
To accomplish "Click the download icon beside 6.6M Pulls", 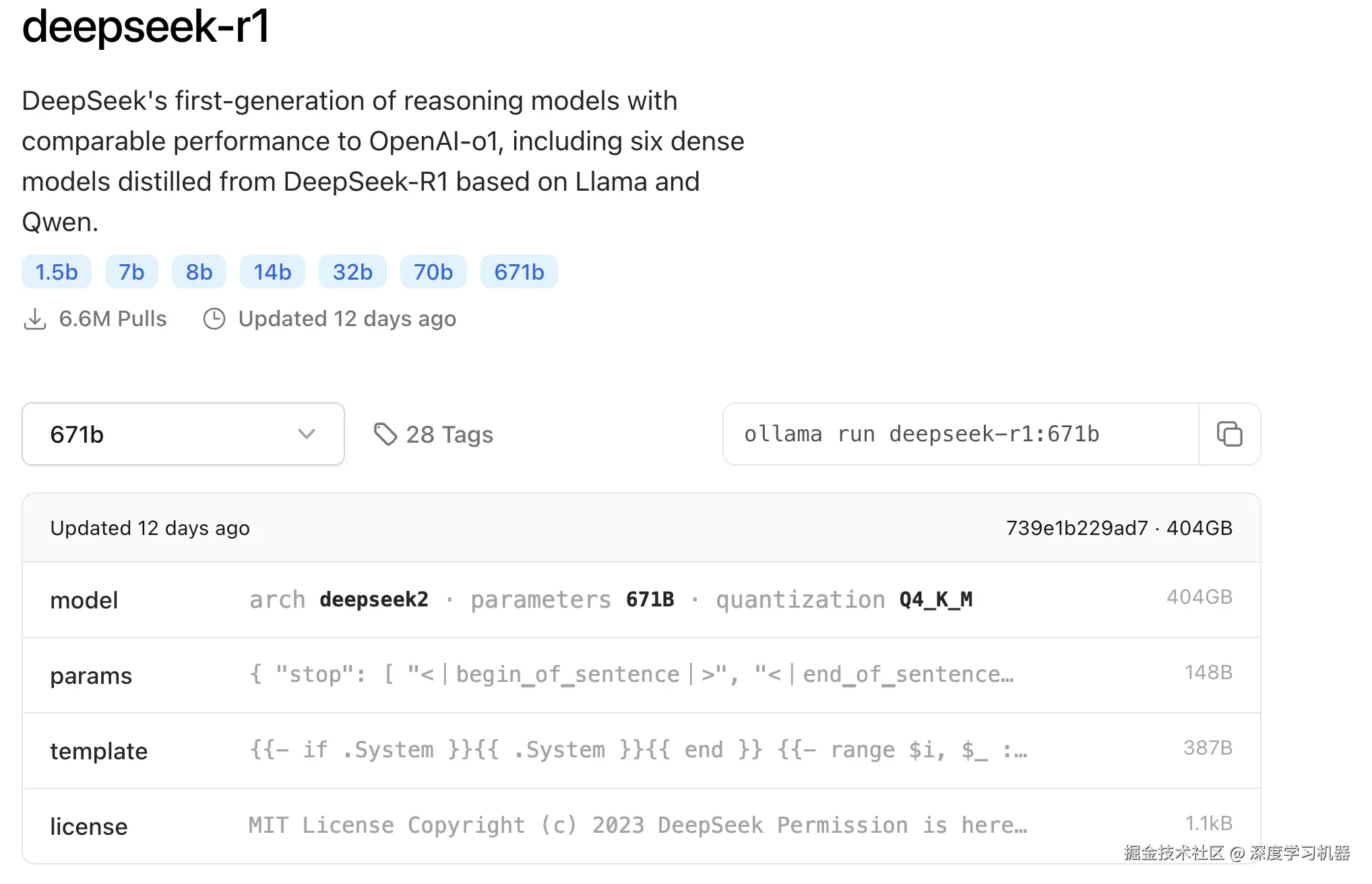I will (35, 319).
